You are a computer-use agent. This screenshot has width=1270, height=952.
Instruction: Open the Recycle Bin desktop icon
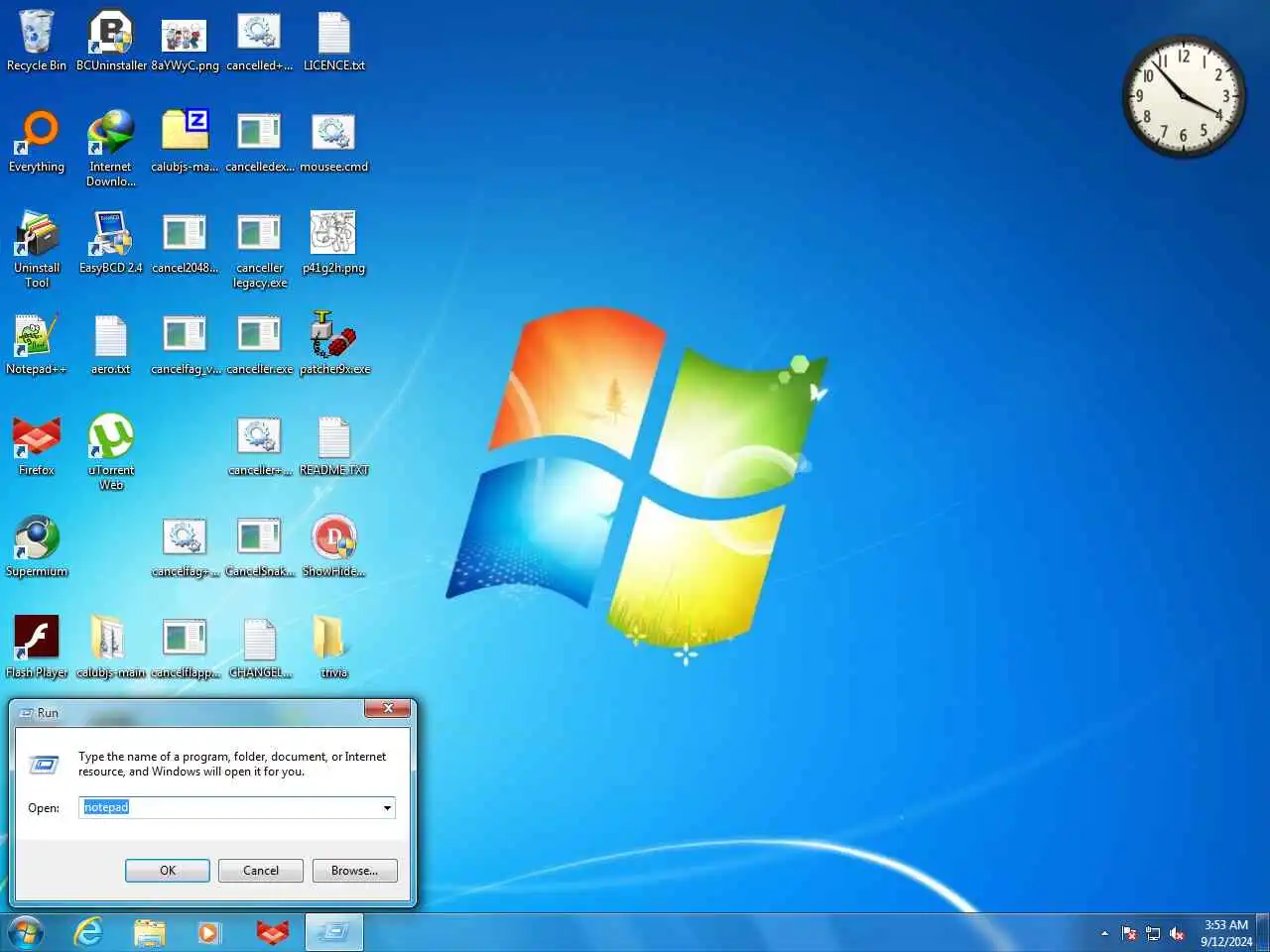(37, 42)
